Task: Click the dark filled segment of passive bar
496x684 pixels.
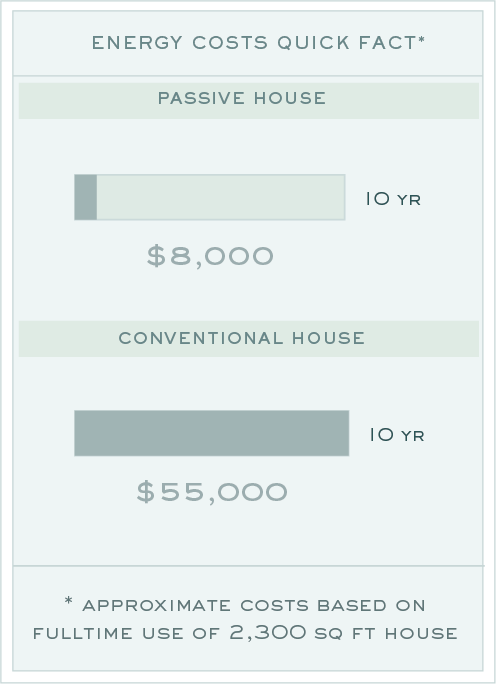Action: pos(86,197)
